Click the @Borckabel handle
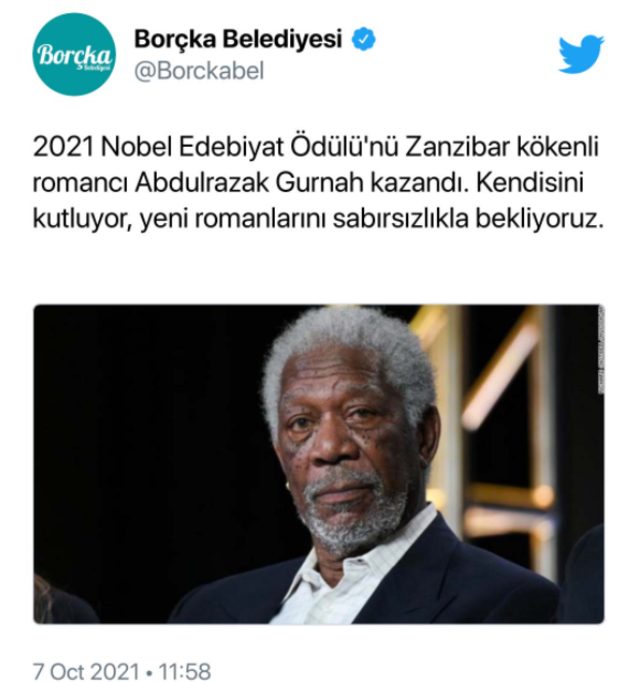Screen dimensions: 640x682 [x=199, y=71]
